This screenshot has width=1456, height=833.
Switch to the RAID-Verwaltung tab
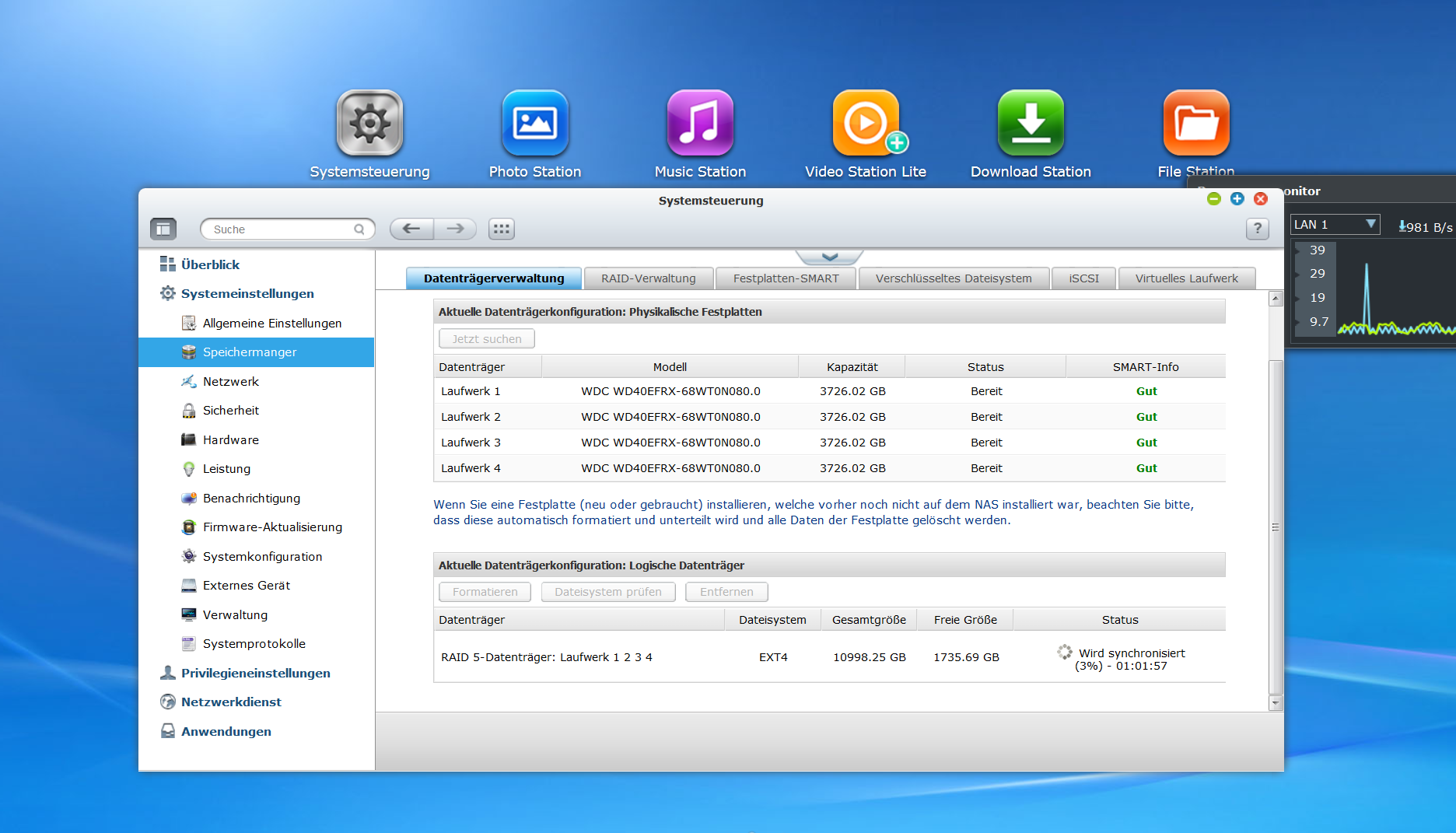click(x=649, y=278)
